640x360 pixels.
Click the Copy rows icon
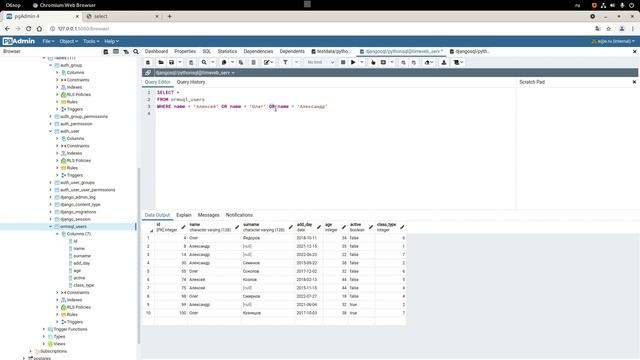point(224,62)
